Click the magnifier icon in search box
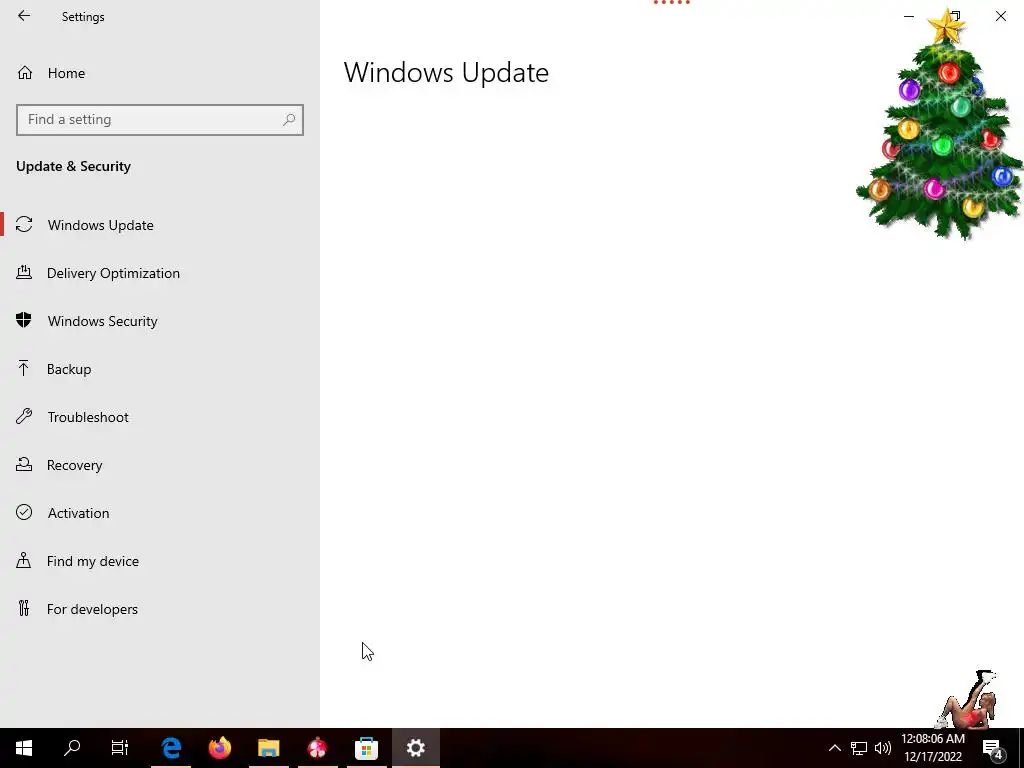This screenshot has height=768, width=1024. (x=289, y=120)
